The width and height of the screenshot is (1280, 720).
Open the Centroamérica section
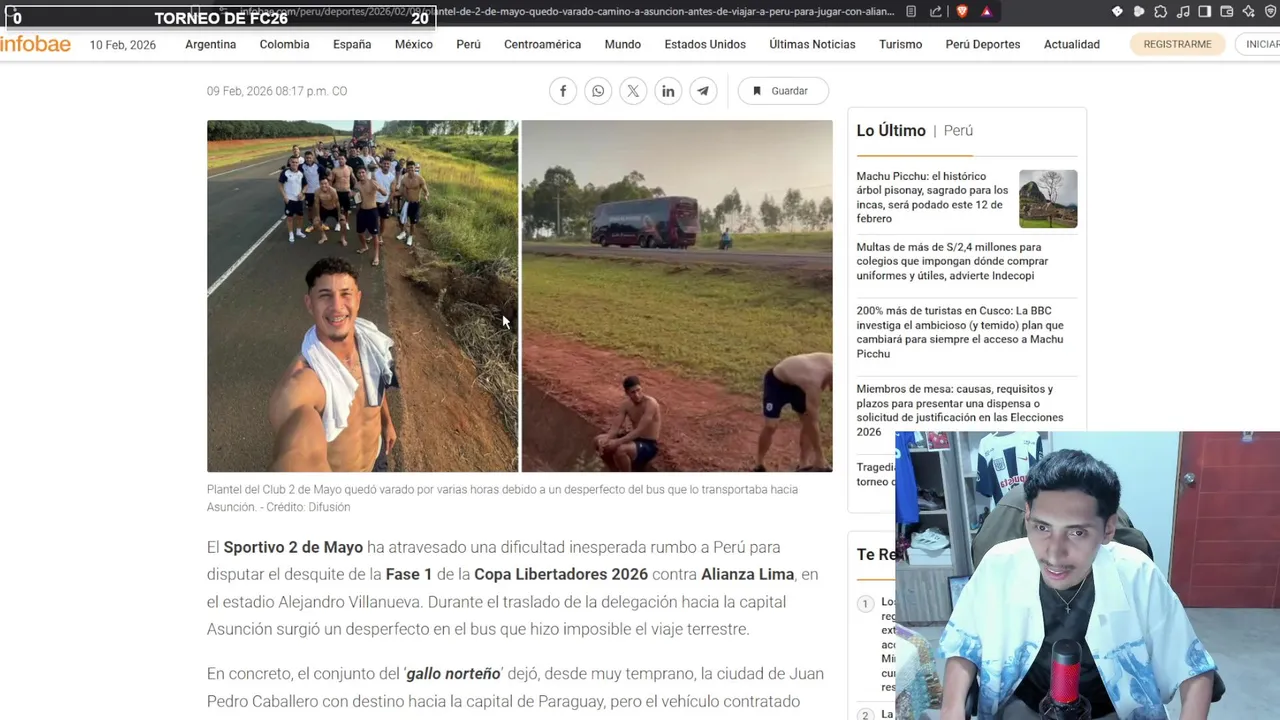[542, 45]
